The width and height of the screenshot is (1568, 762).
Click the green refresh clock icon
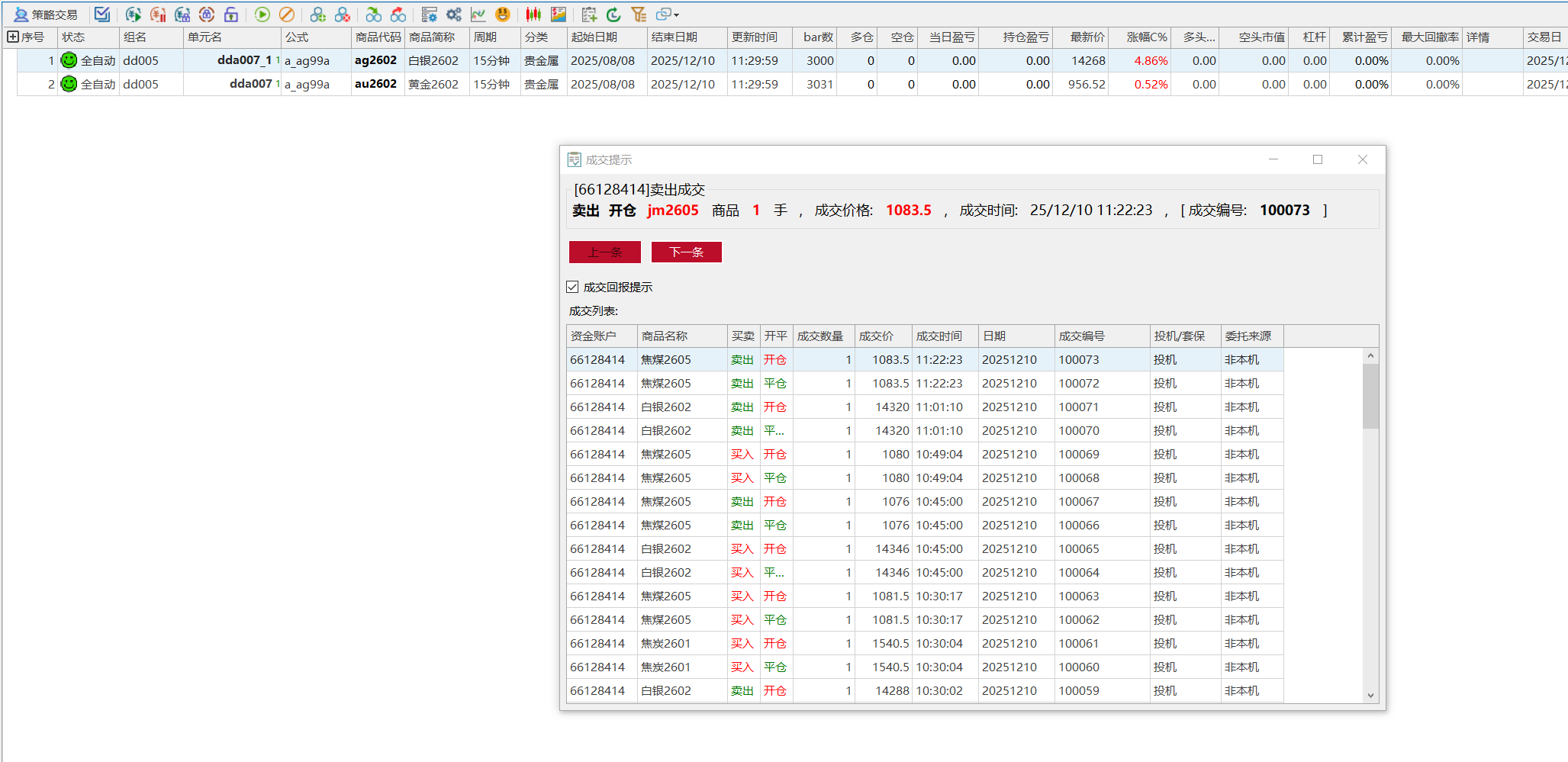[613, 14]
